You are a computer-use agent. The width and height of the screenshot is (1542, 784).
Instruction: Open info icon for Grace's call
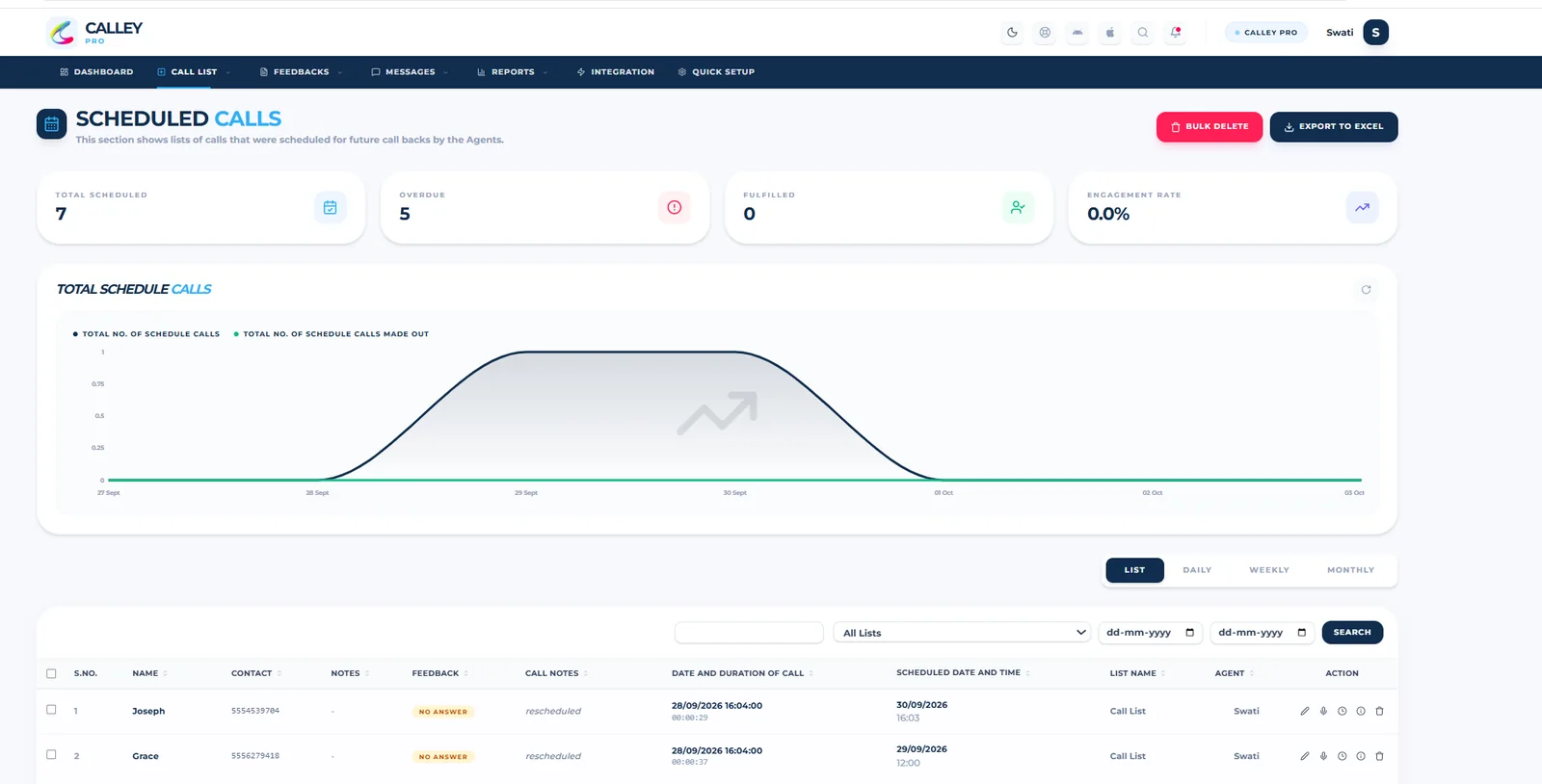coord(1361,757)
